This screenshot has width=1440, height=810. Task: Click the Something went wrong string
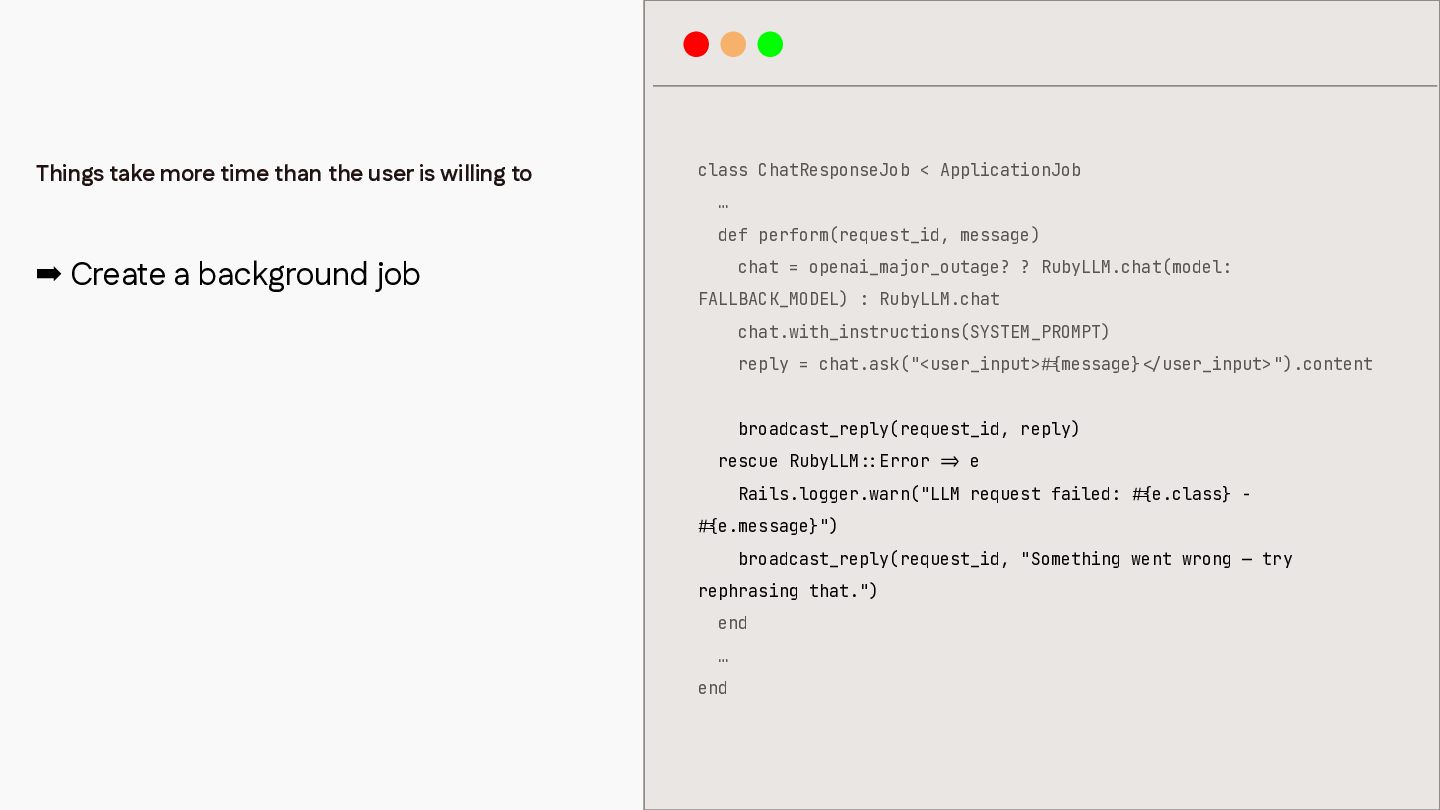point(1156,559)
